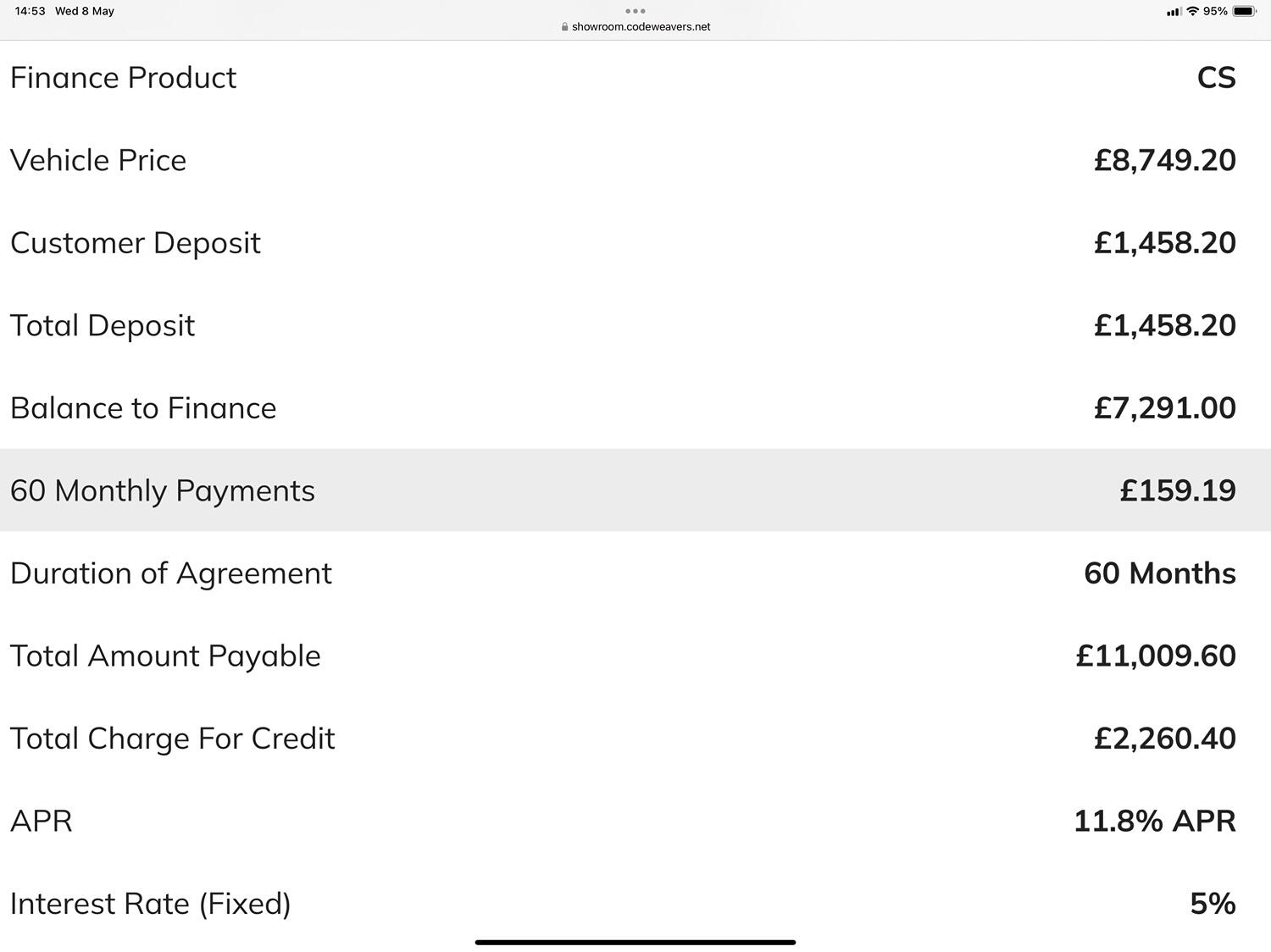
Task: Tap the Customer Deposit amount £1,458.20
Action: coord(1165,243)
